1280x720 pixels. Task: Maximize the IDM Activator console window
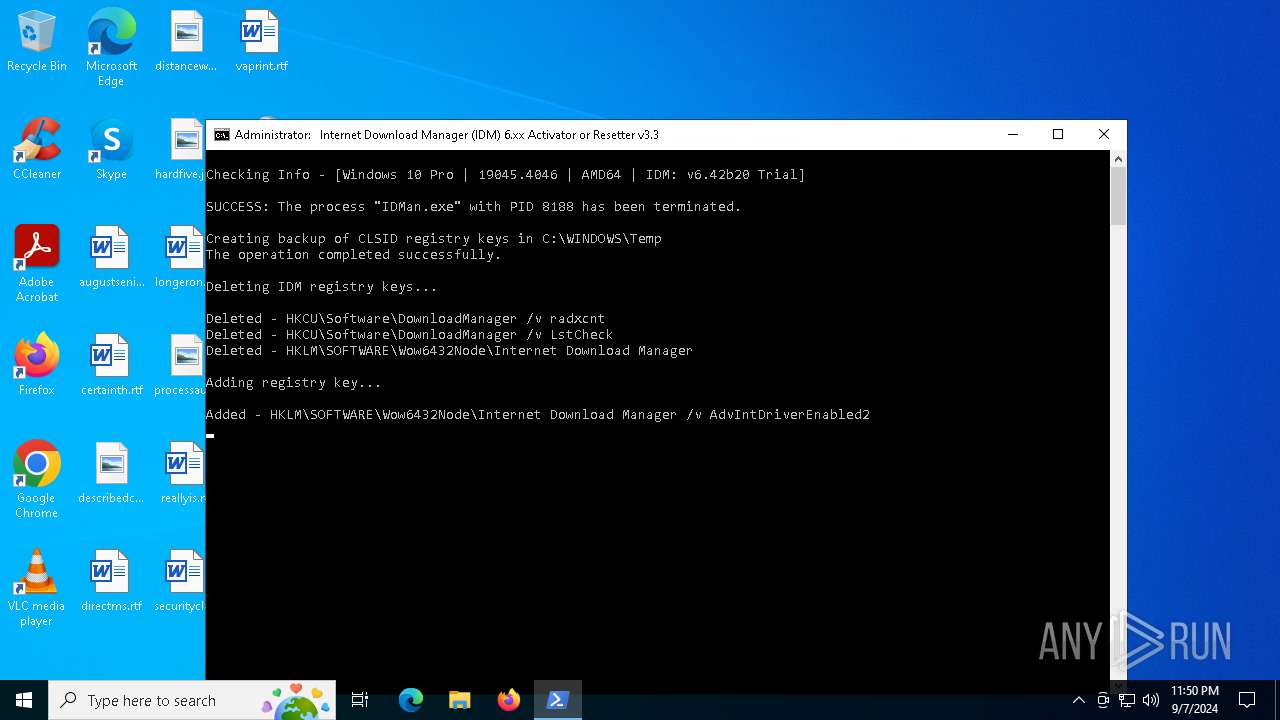1058,135
